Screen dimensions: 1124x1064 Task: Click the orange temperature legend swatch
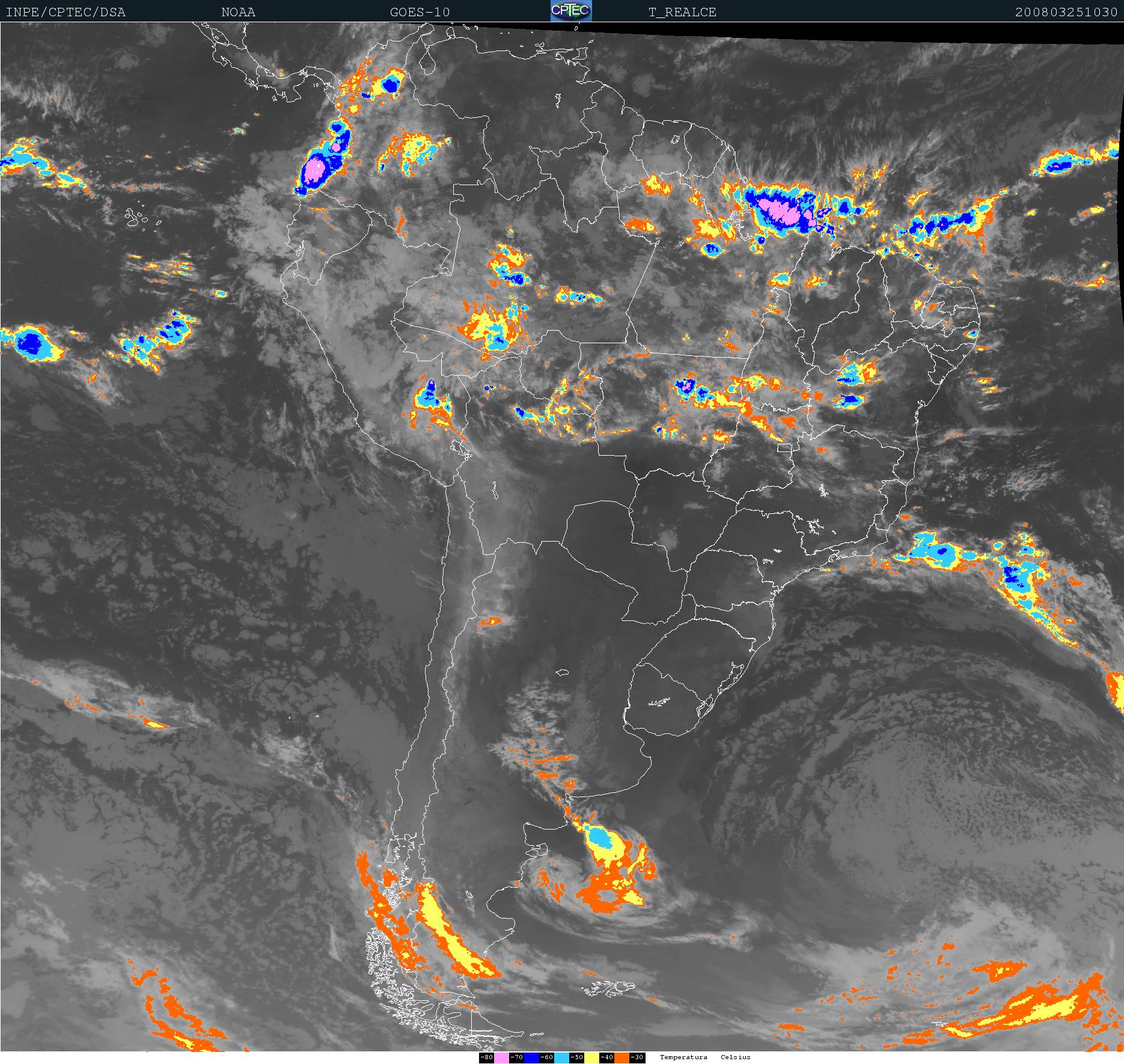click(x=622, y=1057)
